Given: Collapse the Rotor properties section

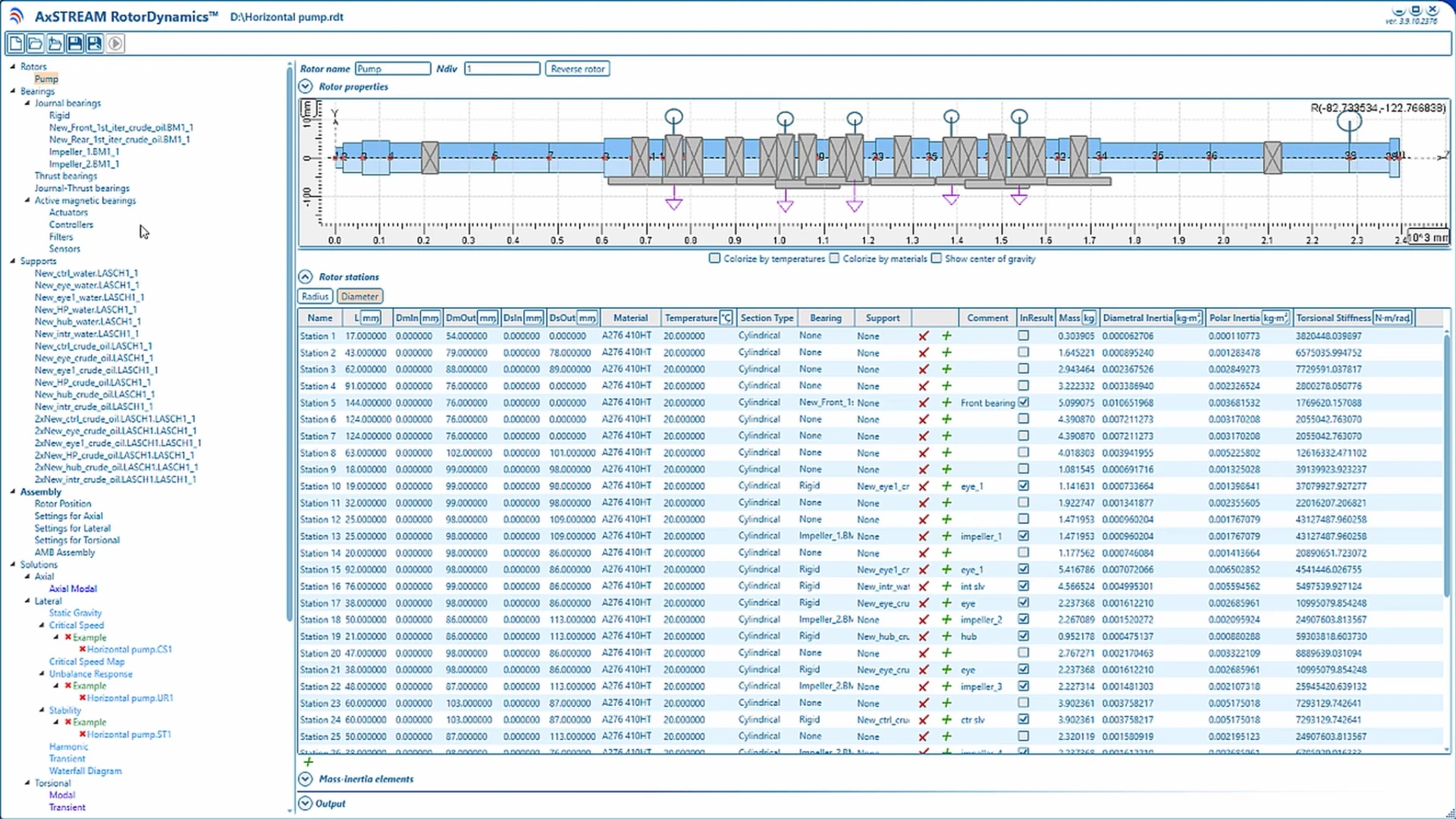Looking at the screenshot, I should (x=305, y=86).
